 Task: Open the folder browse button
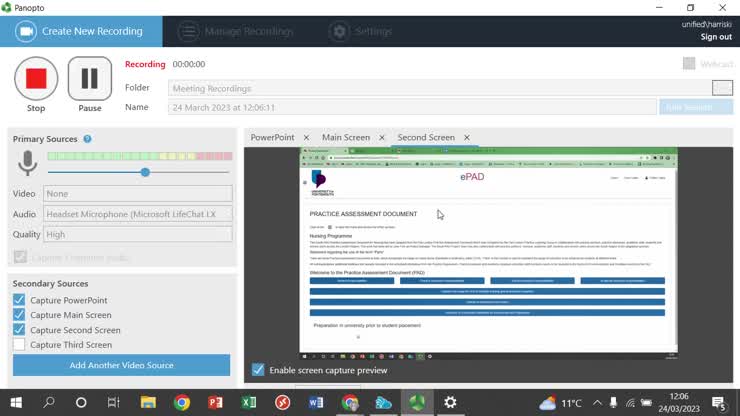point(722,88)
